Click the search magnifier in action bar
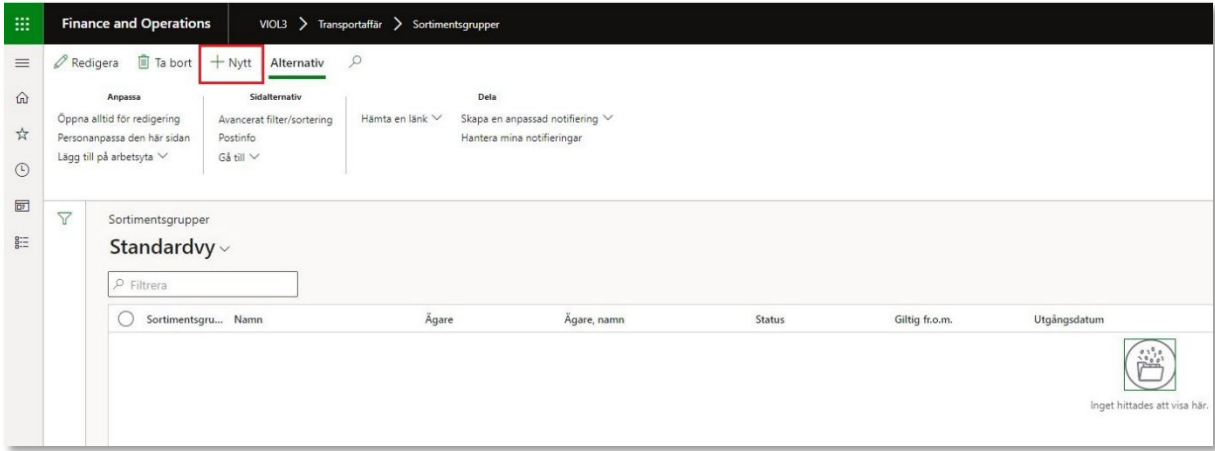 354,63
